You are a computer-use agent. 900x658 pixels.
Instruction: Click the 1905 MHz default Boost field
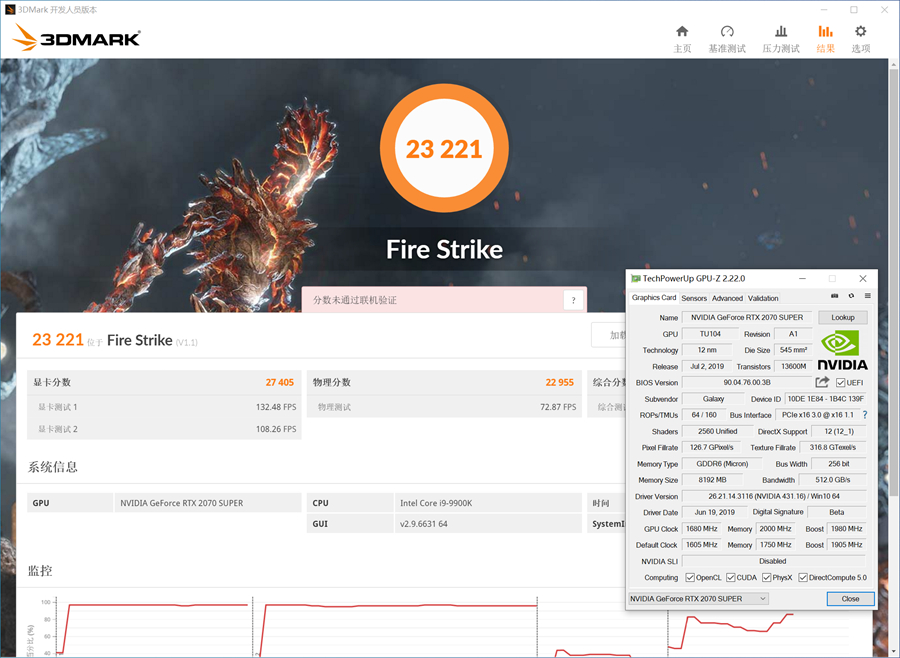click(x=847, y=544)
